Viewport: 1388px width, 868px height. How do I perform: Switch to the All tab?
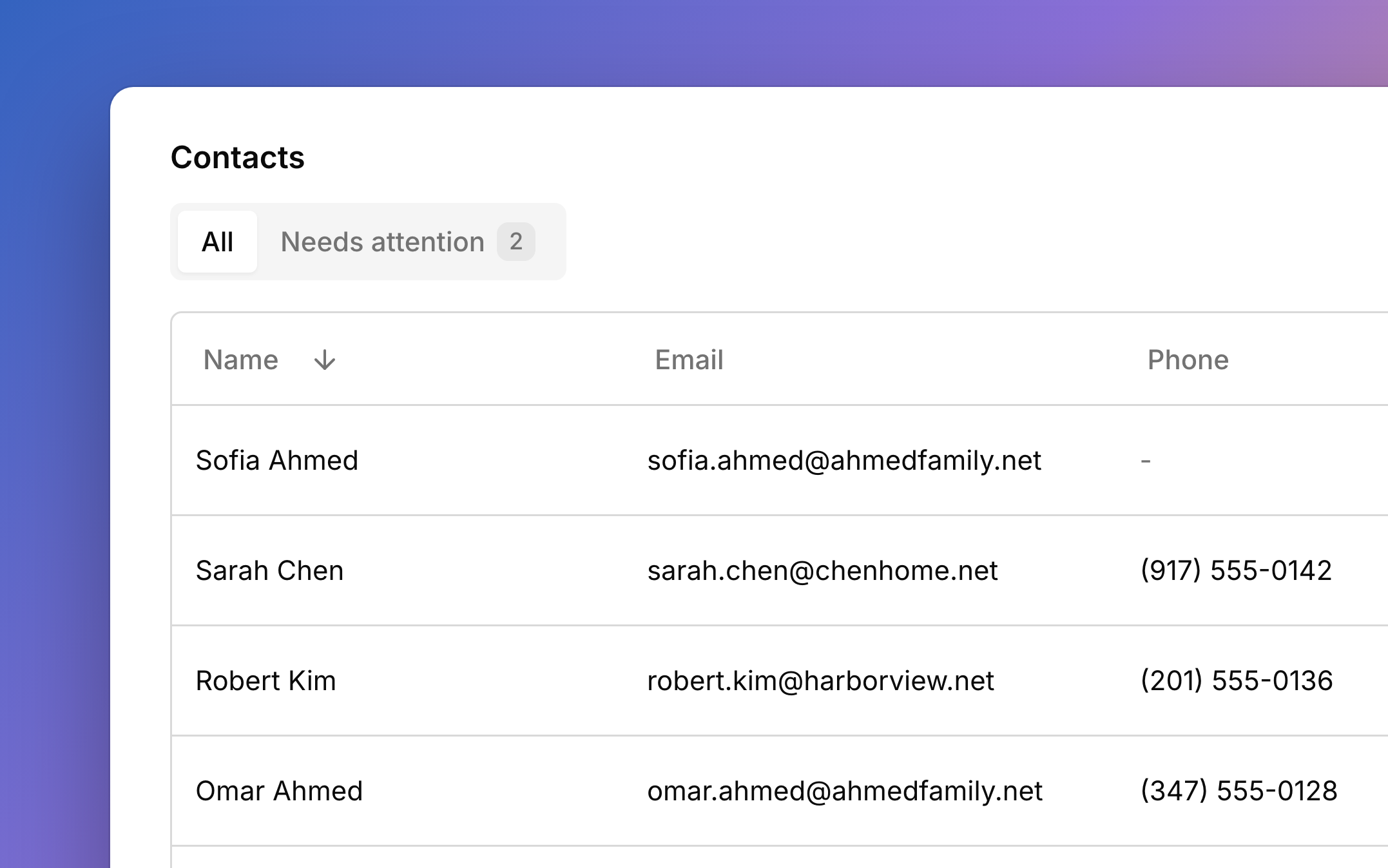pyautogui.click(x=217, y=242)
